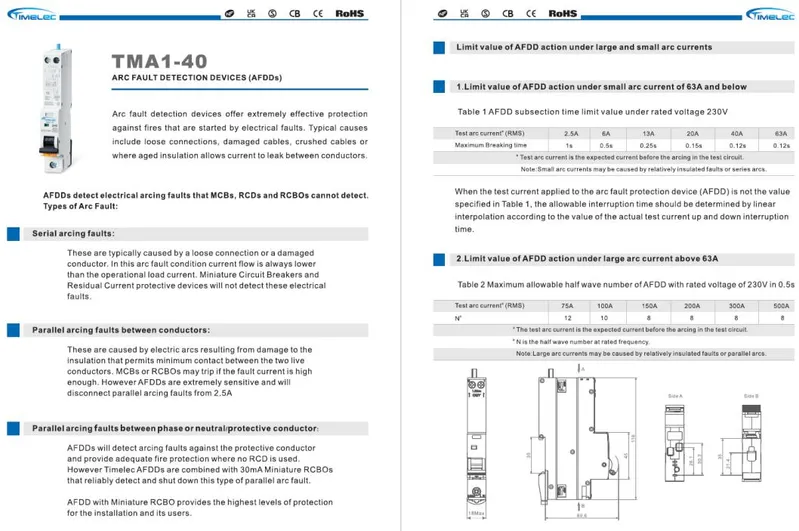Click heading '1.Limit value... 63A and below'
This screenshot has height=531, width=799.
(x=601, y=87)
